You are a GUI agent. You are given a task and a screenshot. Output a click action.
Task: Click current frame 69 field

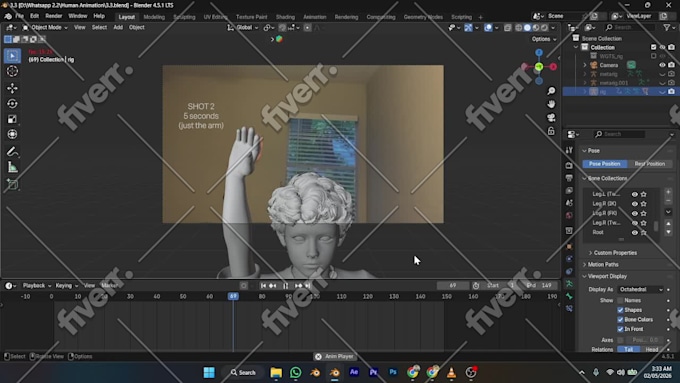pos(453,285)
